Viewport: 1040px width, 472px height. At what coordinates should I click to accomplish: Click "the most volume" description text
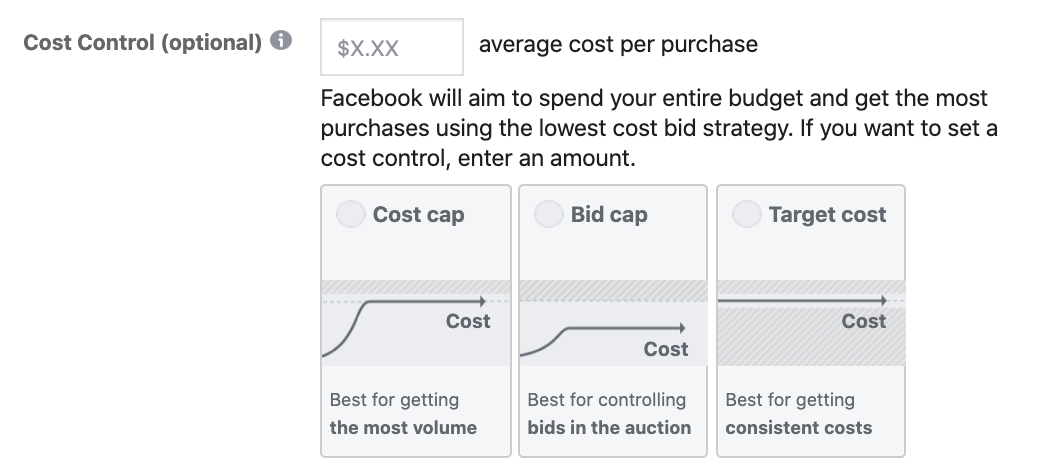pos(403,428)
